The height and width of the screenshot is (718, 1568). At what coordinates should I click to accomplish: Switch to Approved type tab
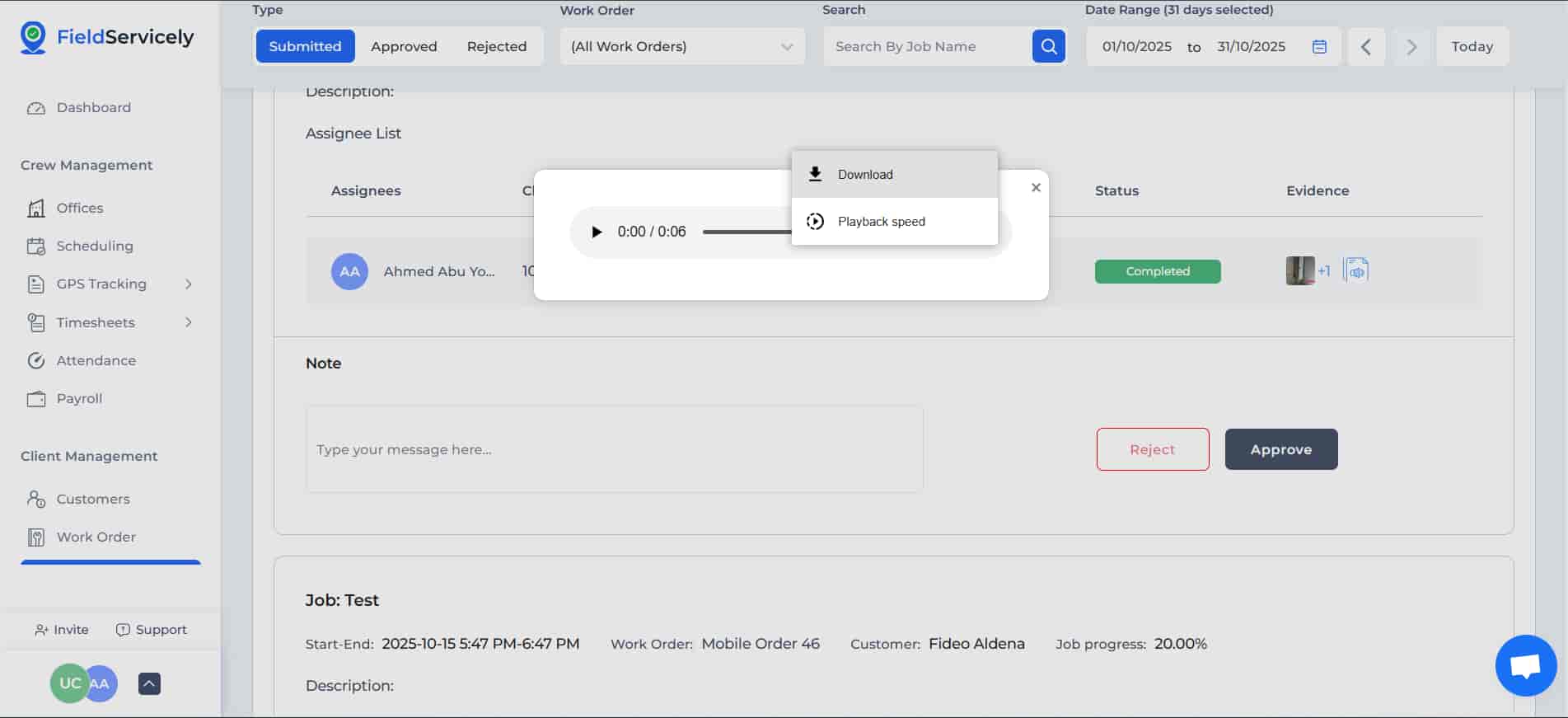[x=404, y=46]
